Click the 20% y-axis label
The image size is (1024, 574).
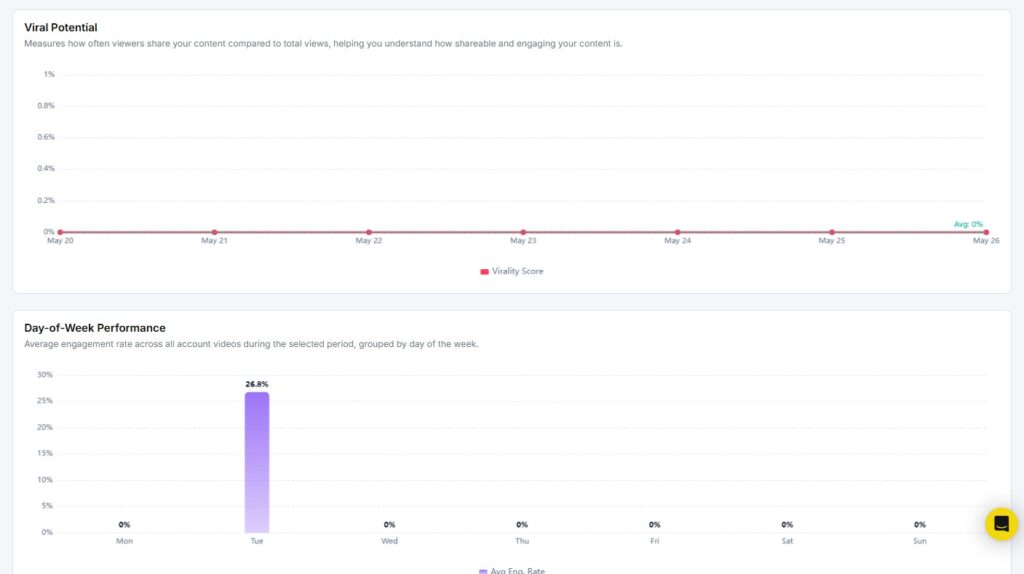point(44,427)
